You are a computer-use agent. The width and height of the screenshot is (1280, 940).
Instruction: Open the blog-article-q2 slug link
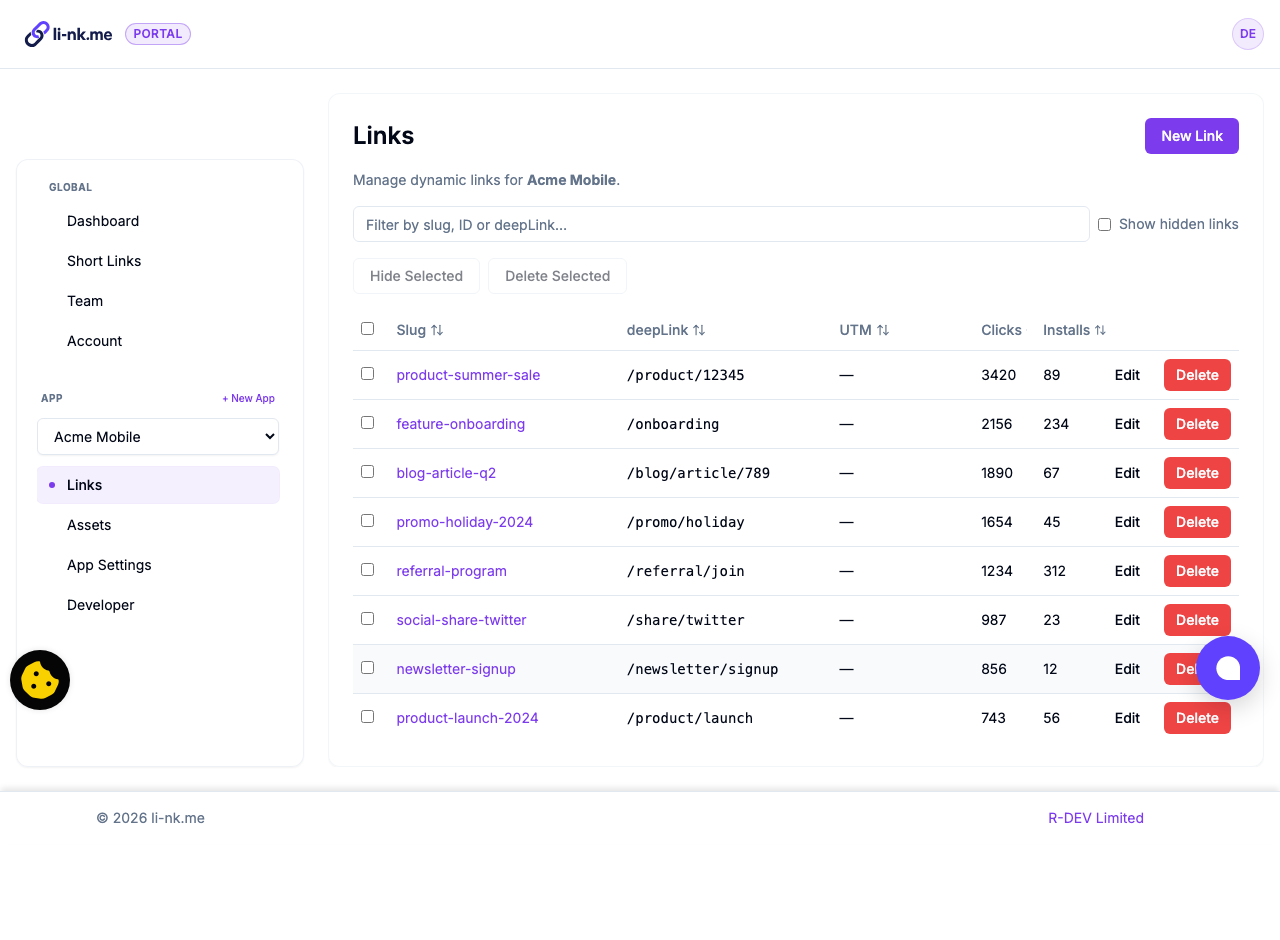(446, 473)
